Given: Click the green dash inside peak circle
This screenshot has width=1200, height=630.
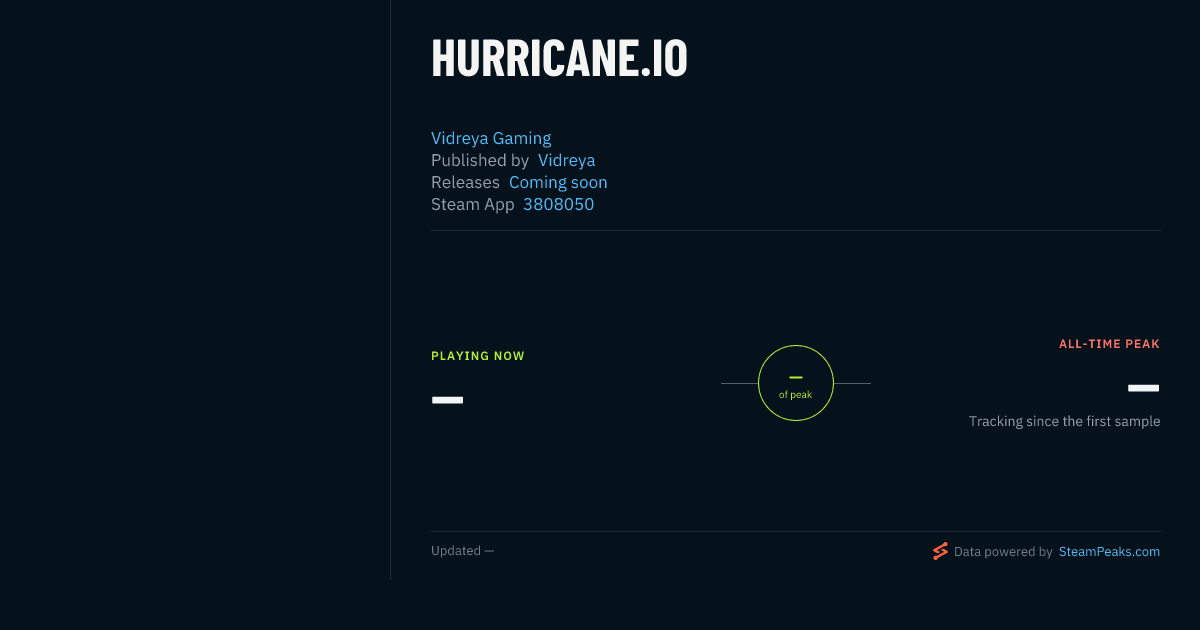Looking at the screenshot, I should (796, 377).
